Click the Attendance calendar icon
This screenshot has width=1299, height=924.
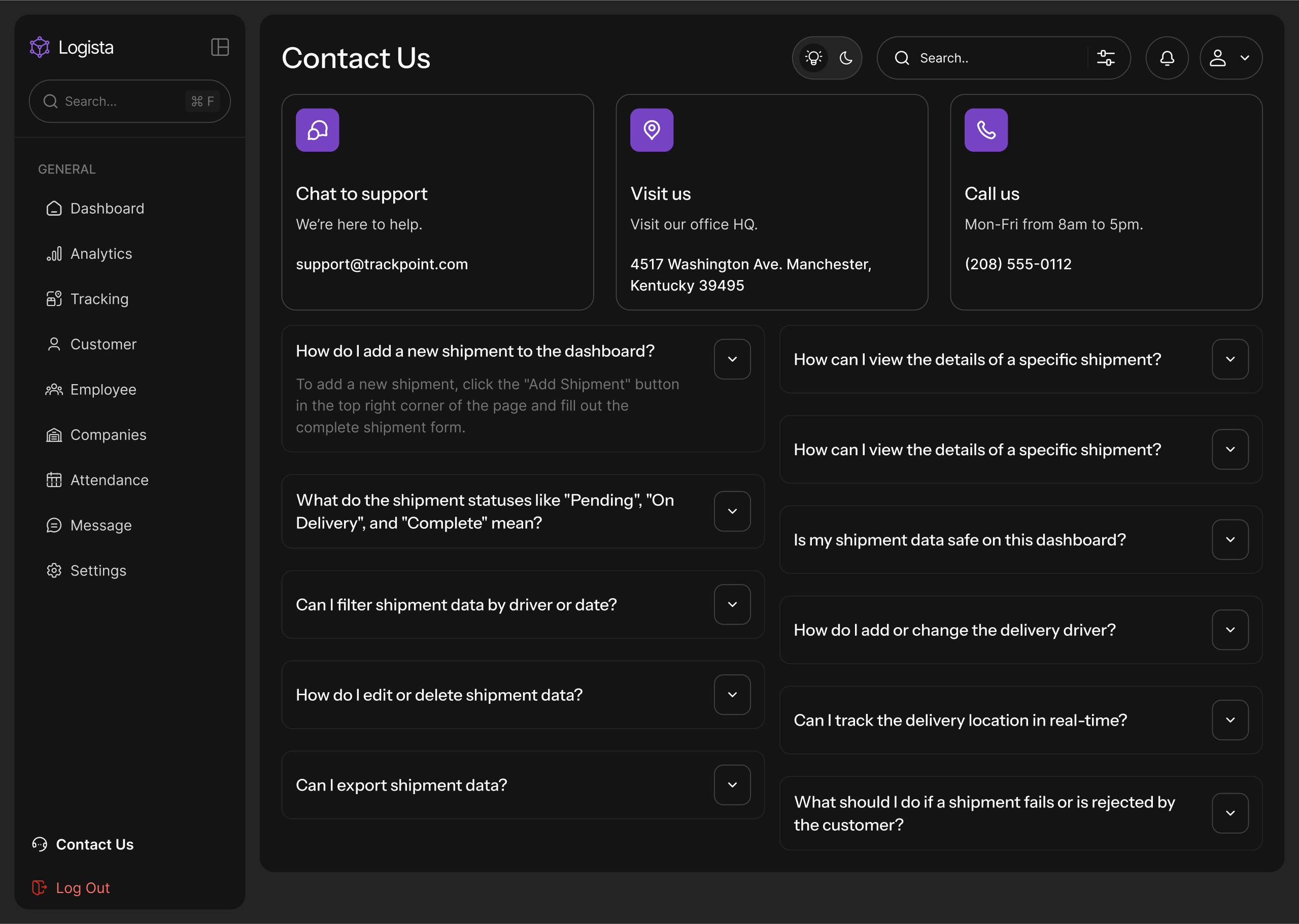point(54,480)
